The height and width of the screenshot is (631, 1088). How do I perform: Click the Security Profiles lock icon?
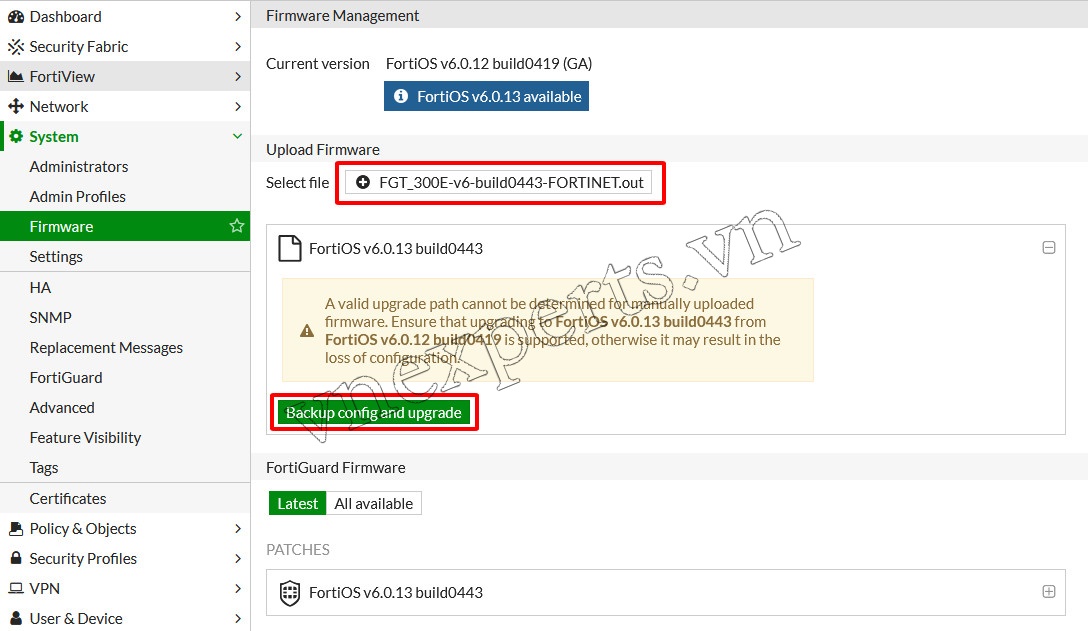tap(16, 559)
